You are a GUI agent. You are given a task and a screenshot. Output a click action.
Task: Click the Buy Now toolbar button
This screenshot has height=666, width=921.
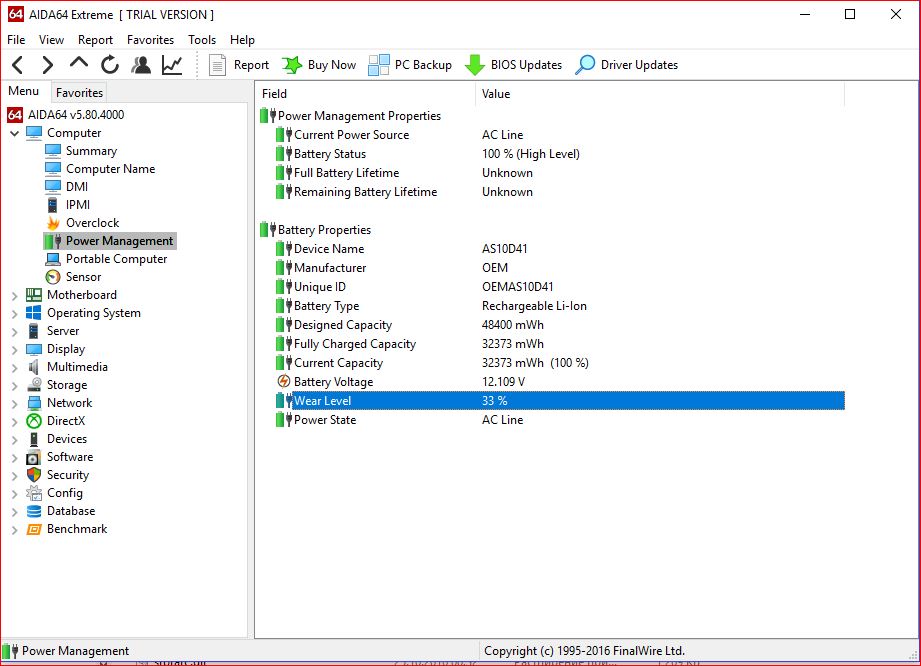319,65
